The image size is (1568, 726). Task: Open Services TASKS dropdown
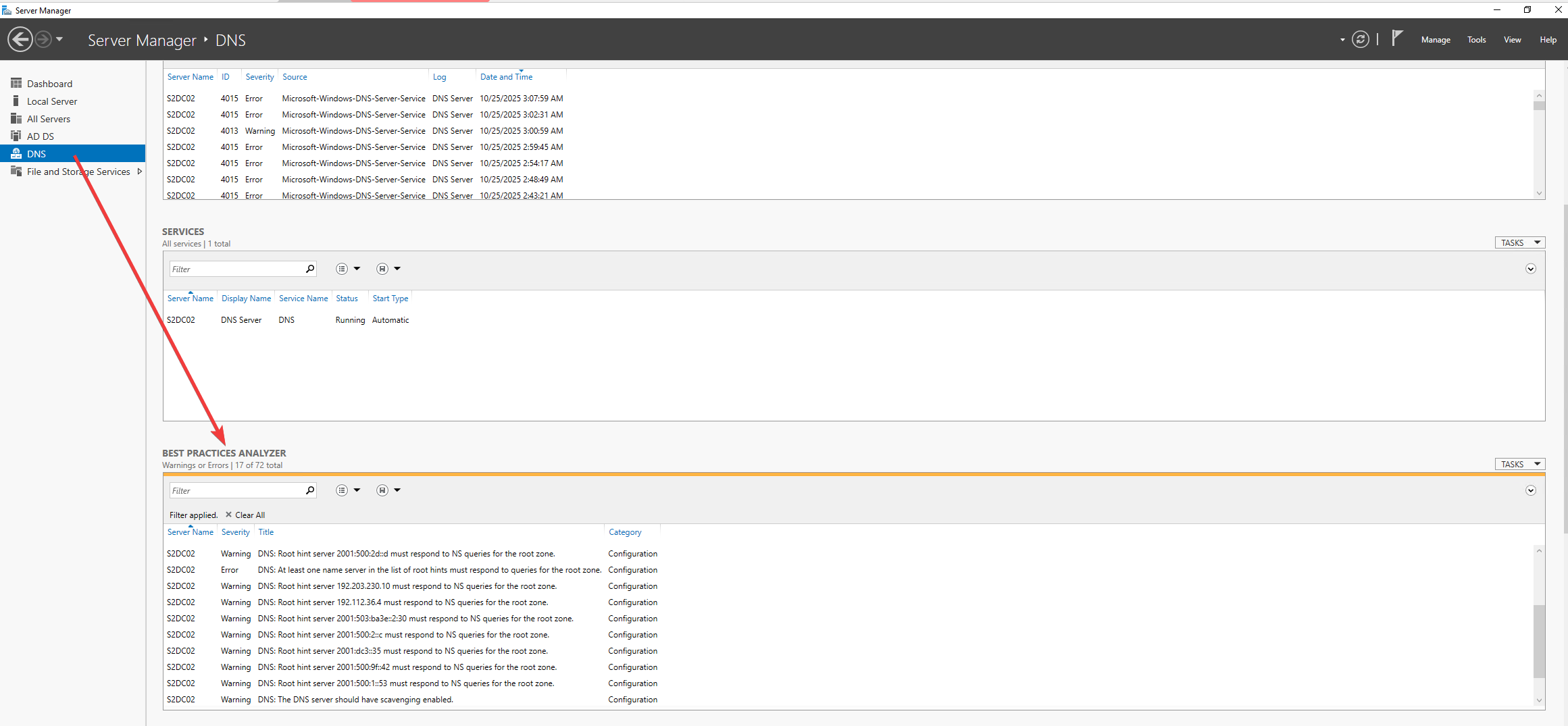[1519, 242]
